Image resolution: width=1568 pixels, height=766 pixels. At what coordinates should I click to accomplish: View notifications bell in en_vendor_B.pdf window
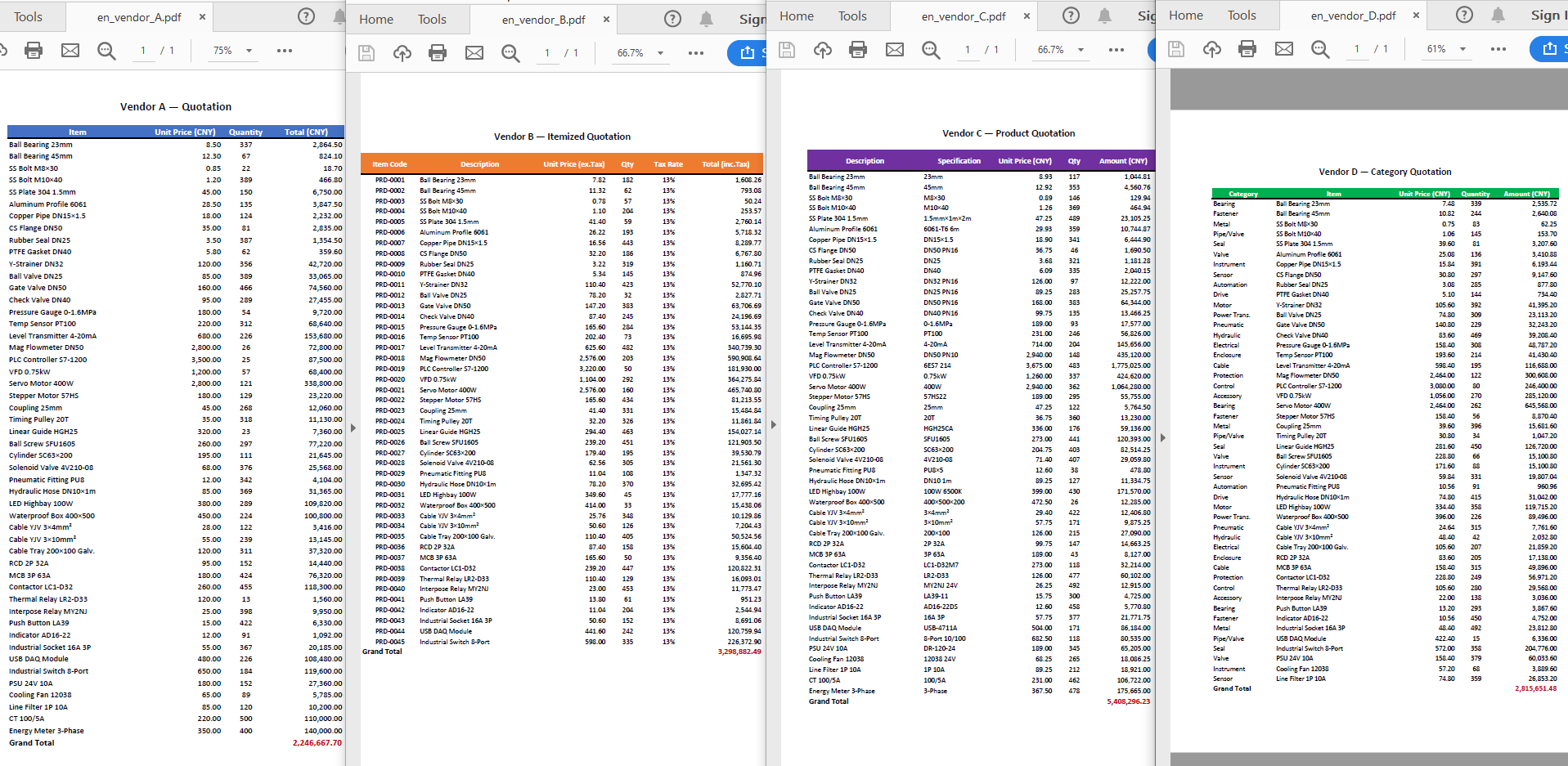point(707,19)
